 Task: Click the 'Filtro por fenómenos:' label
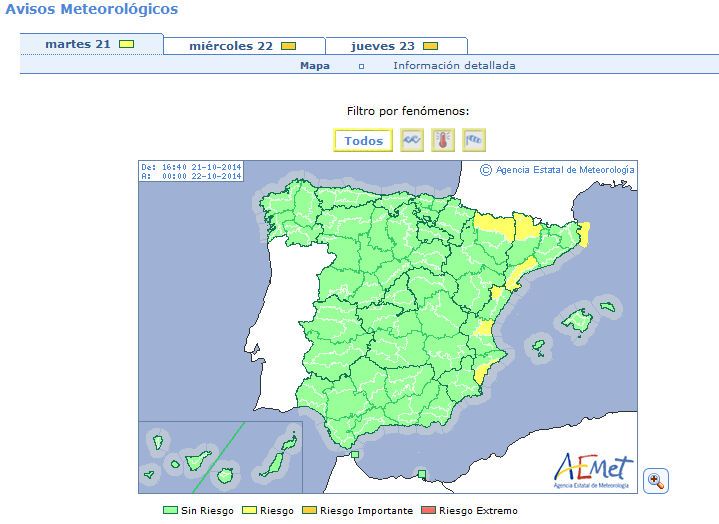(408, 111)
